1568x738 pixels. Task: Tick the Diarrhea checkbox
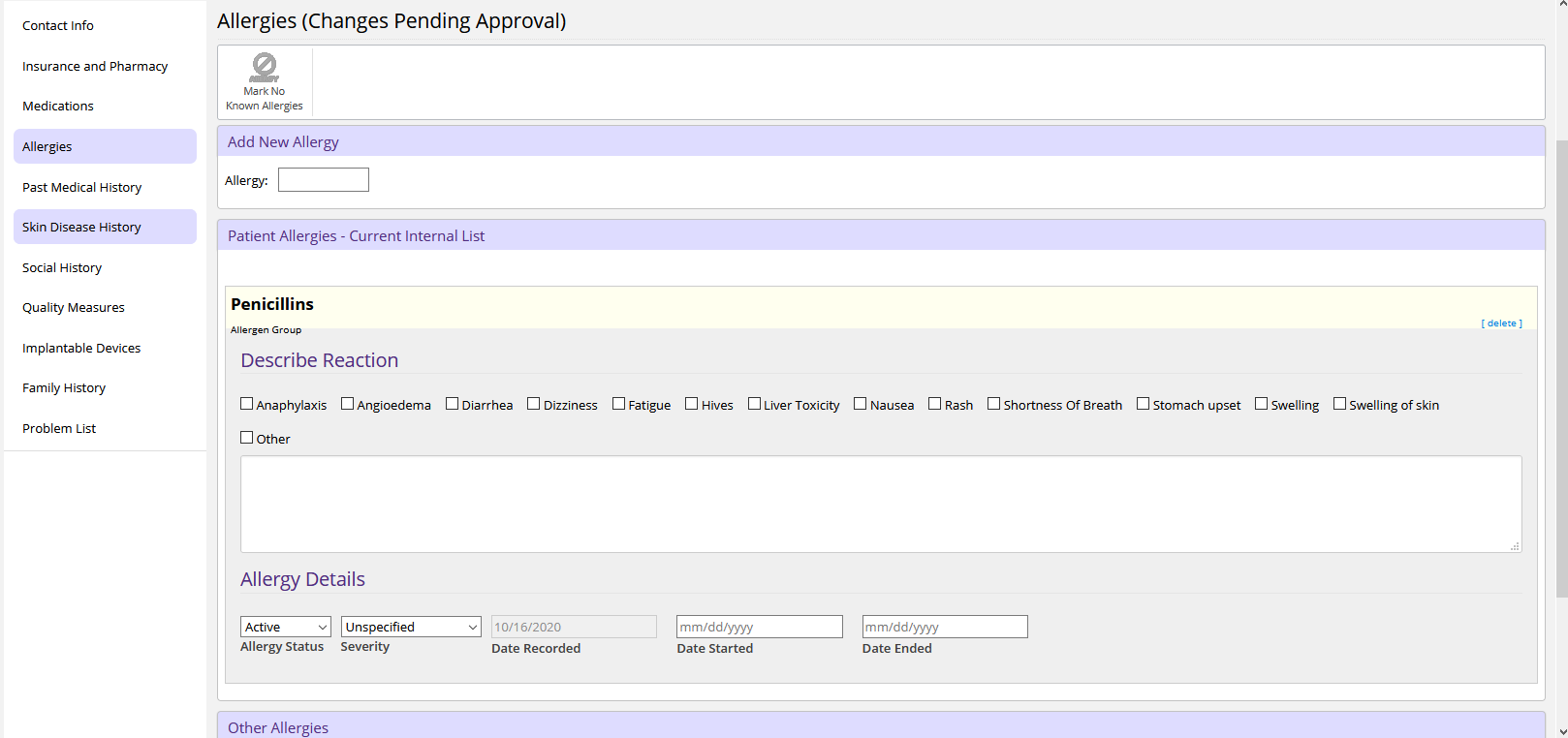click(x=453, y=404)
